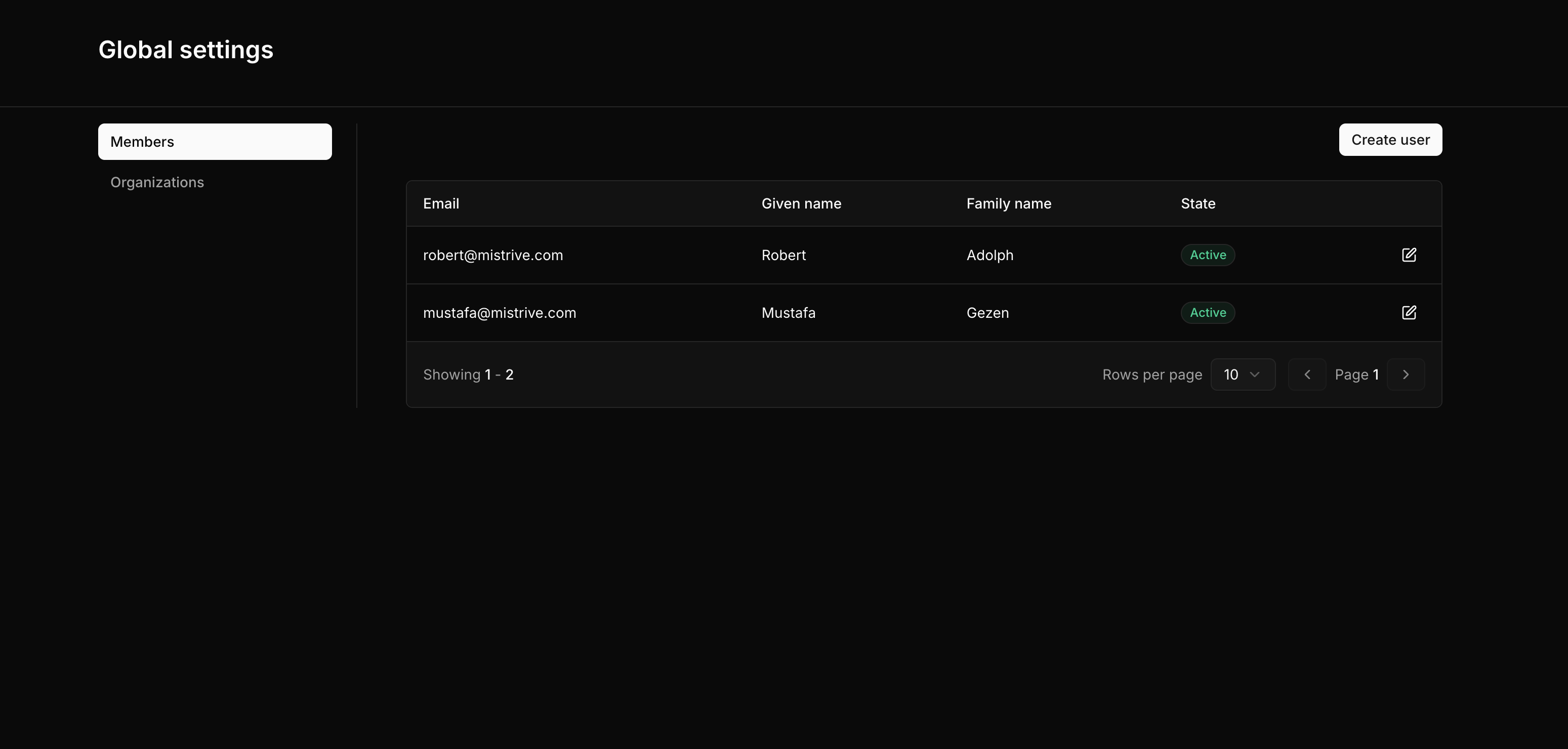Click the chevron next to the rows per page value

[1255, 374]
